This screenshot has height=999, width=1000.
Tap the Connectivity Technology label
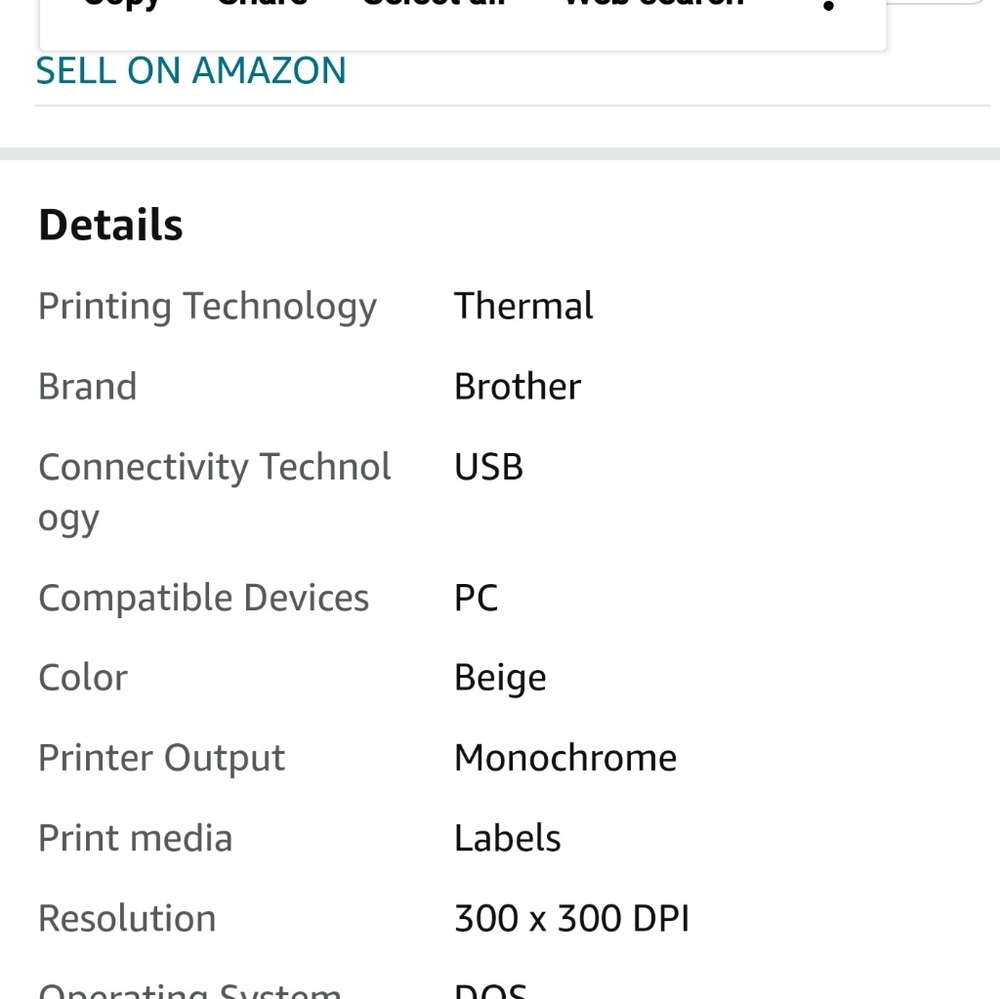[x=214, y=492]
